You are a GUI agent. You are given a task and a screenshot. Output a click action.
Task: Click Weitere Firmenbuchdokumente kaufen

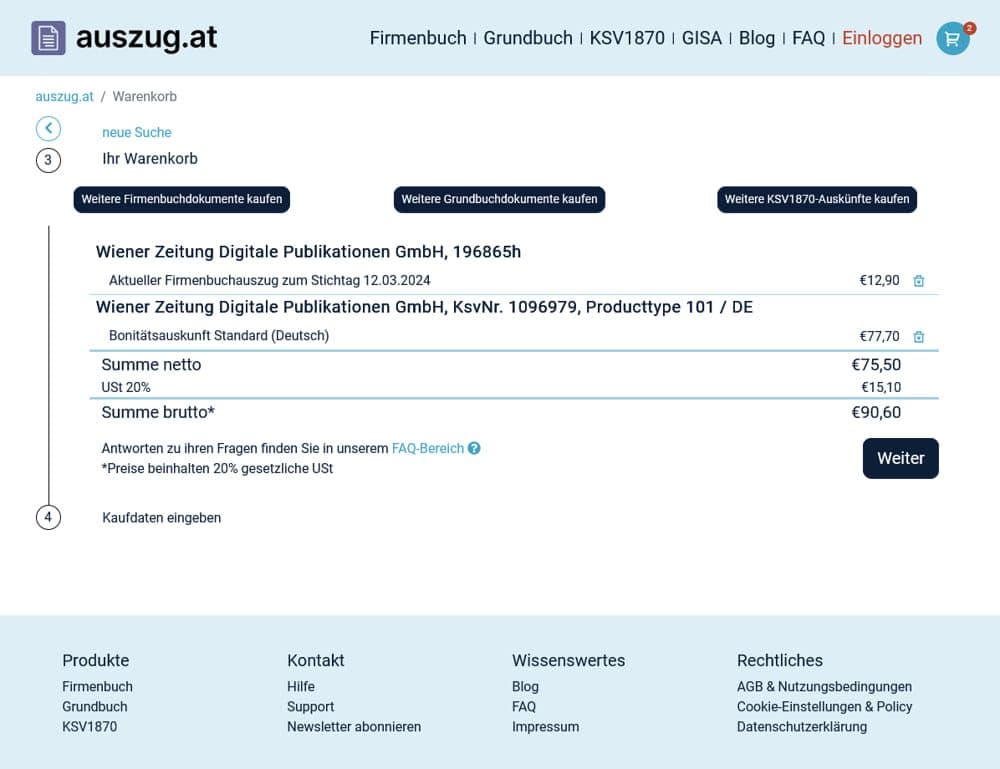click(180, 199)
